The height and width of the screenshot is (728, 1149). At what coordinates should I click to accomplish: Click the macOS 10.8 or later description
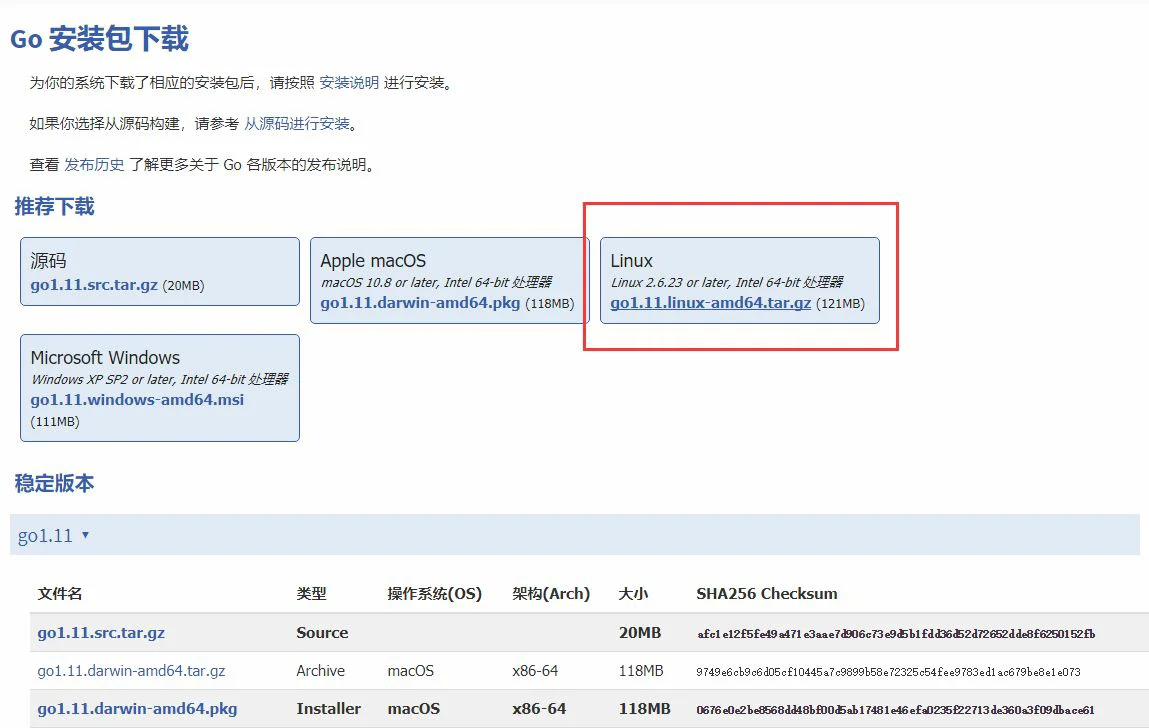tap(436, 282)
